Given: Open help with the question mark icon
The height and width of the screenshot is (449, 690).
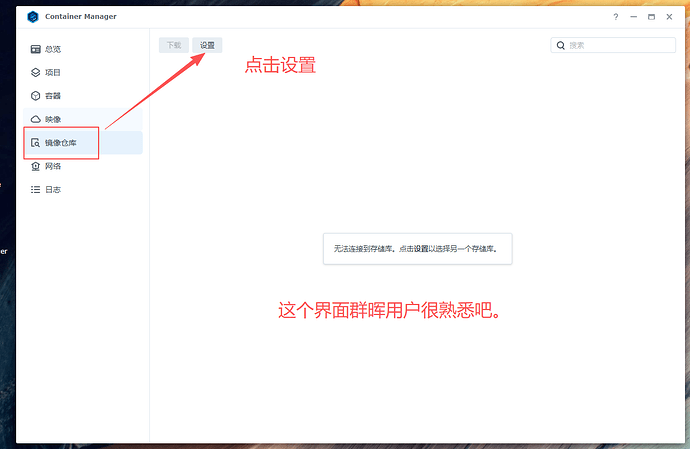Looking at the screenshot, I should [616, 17].
